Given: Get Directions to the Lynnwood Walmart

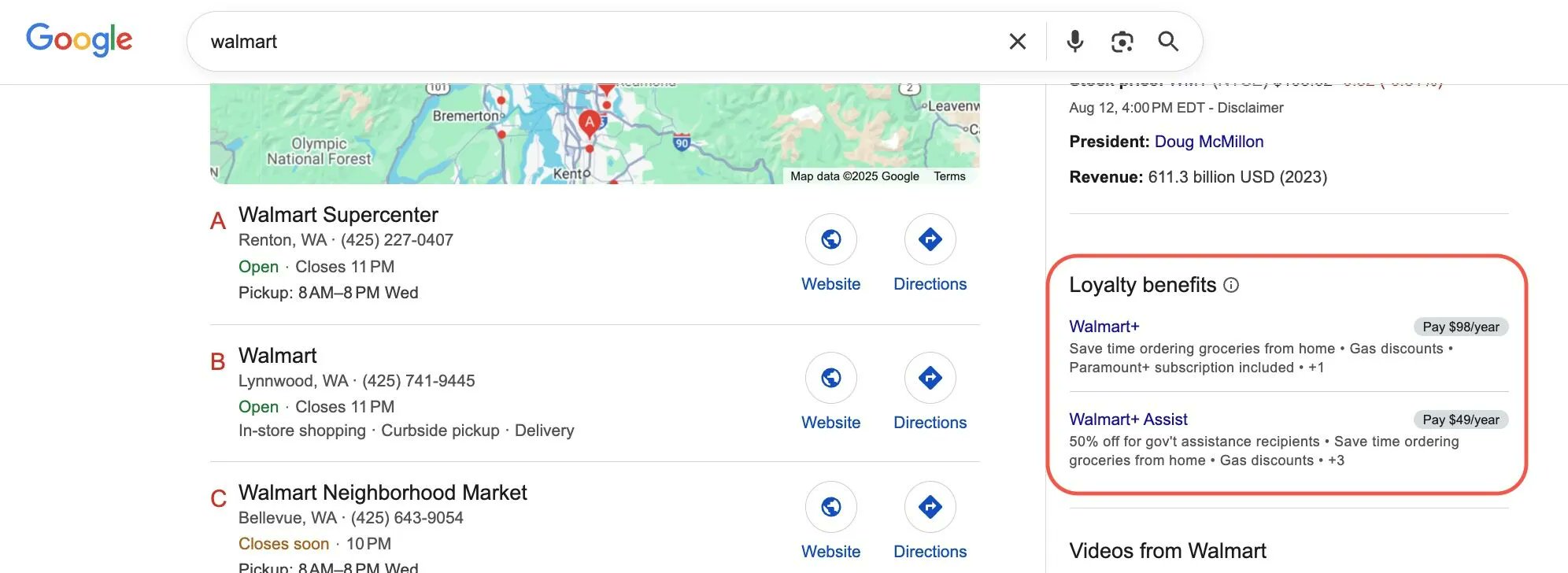Looking at the screenshot, I should [930, 378].
